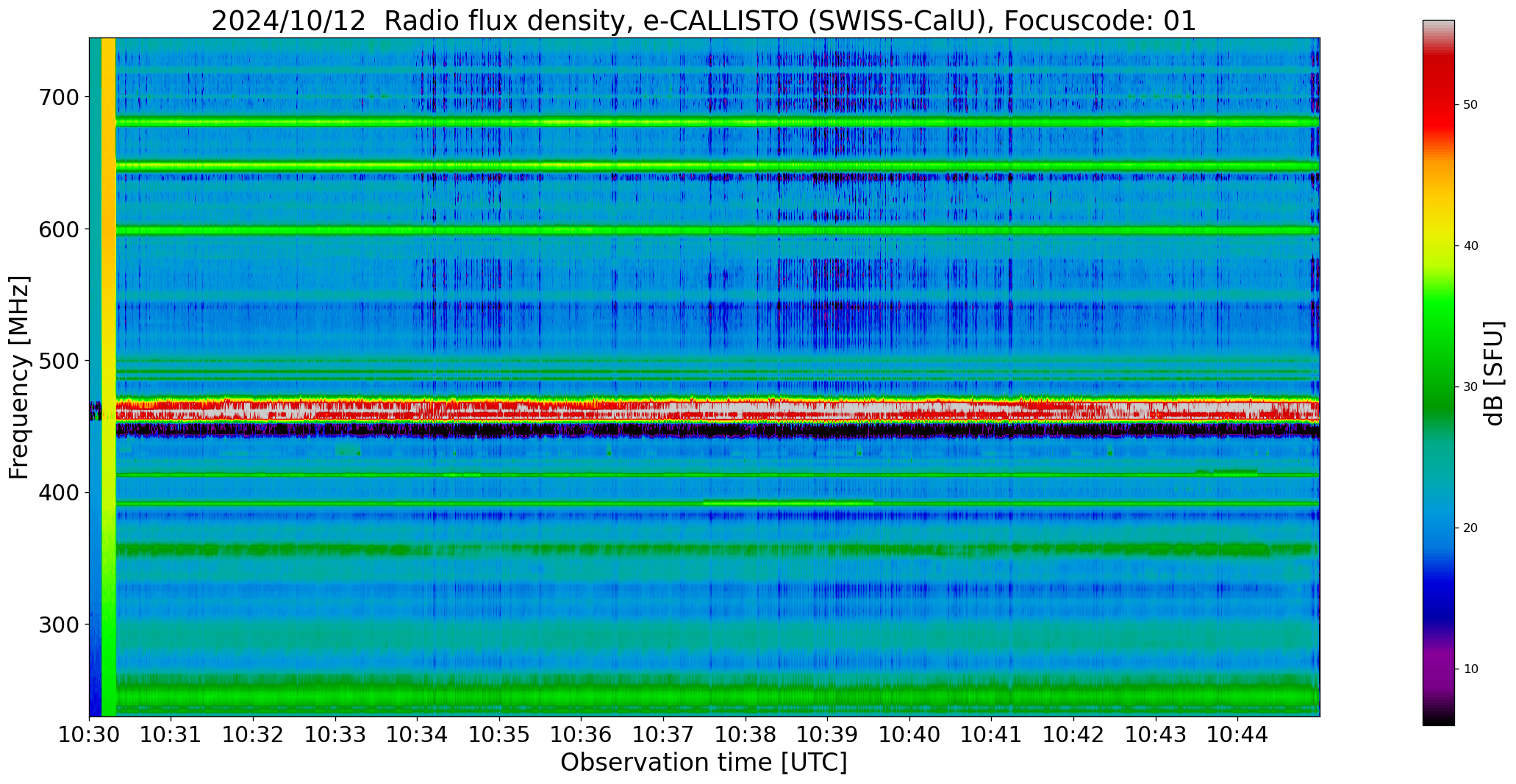Click the 10:37 time tick label
This screenshot has width=1516, height=784.
tap(663, 734)
